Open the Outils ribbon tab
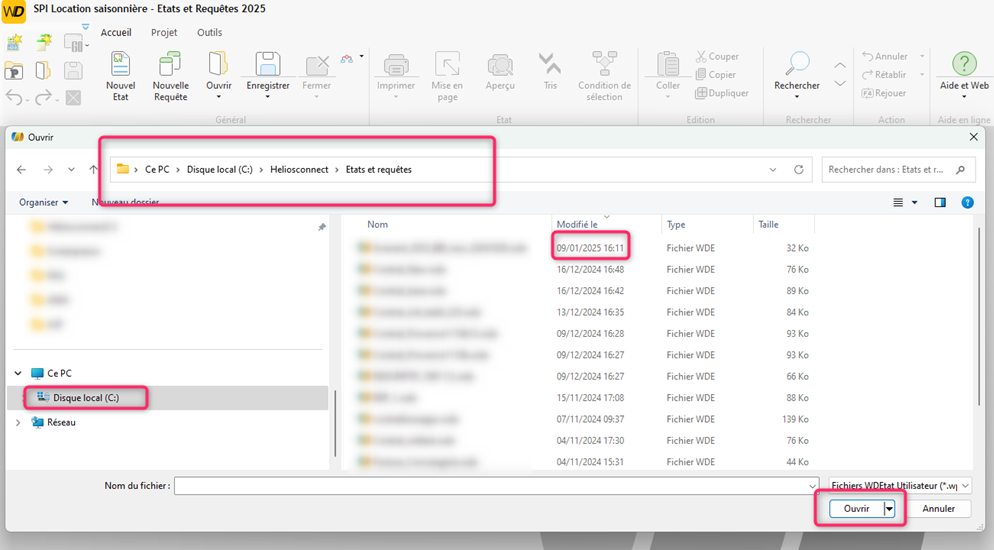The width and height of the screenshot is (994, 550). click(209, 32)
